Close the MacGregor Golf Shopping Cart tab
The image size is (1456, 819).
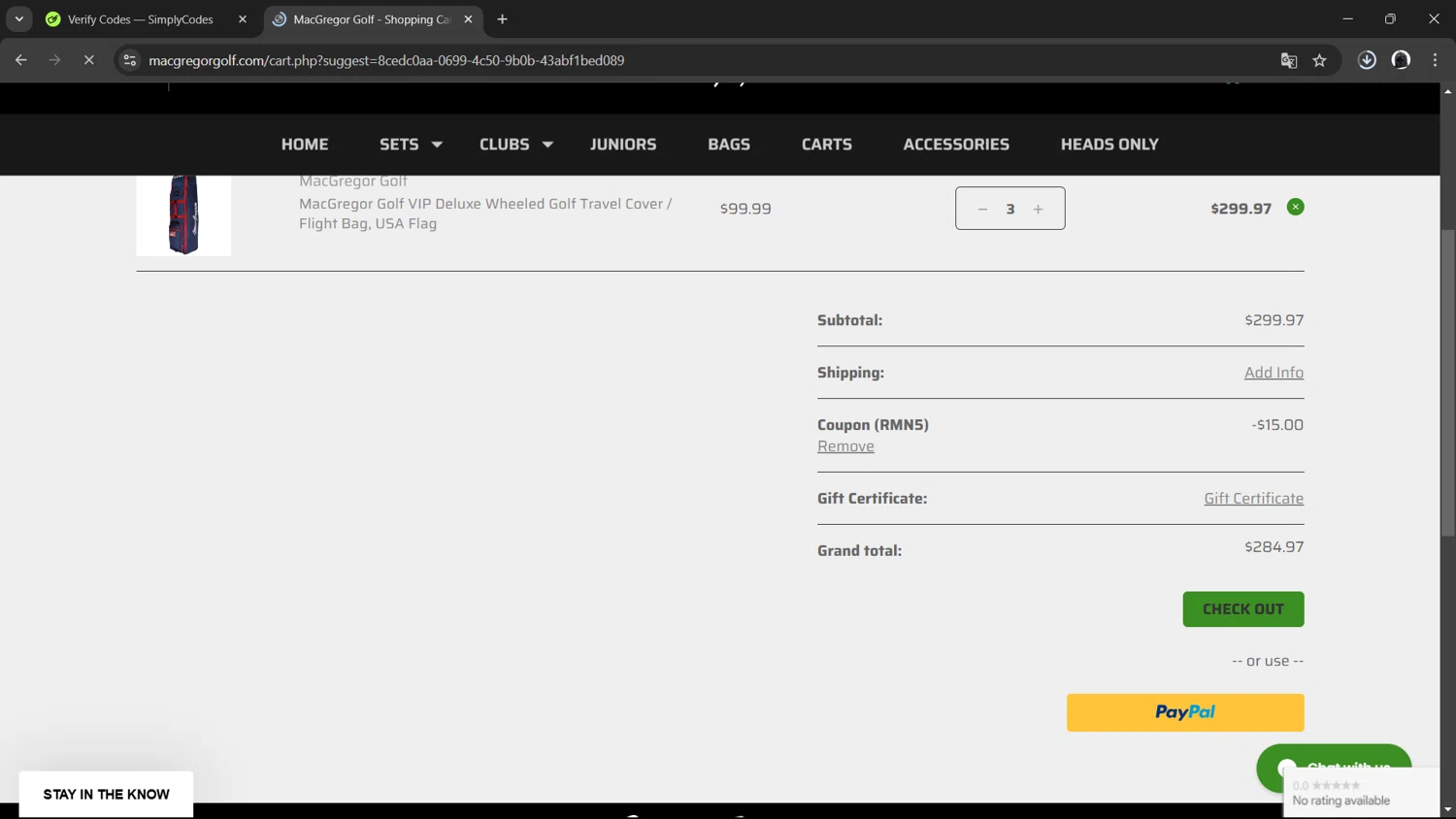468,19
